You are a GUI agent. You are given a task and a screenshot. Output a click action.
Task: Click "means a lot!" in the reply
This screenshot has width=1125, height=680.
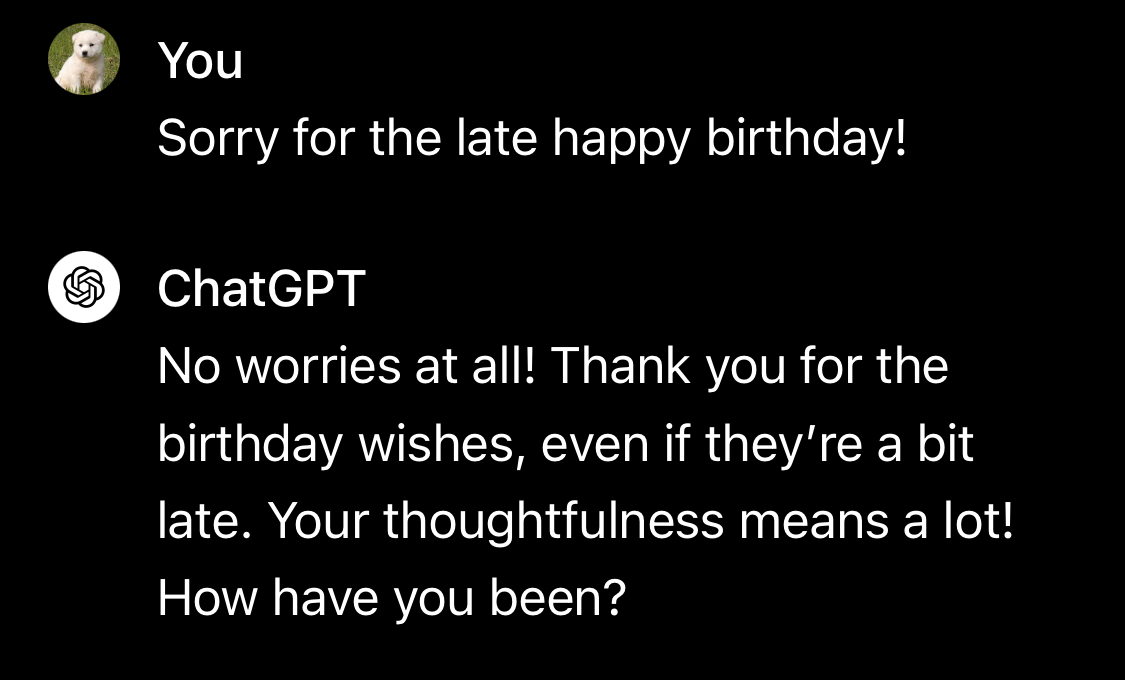point(876,521)
